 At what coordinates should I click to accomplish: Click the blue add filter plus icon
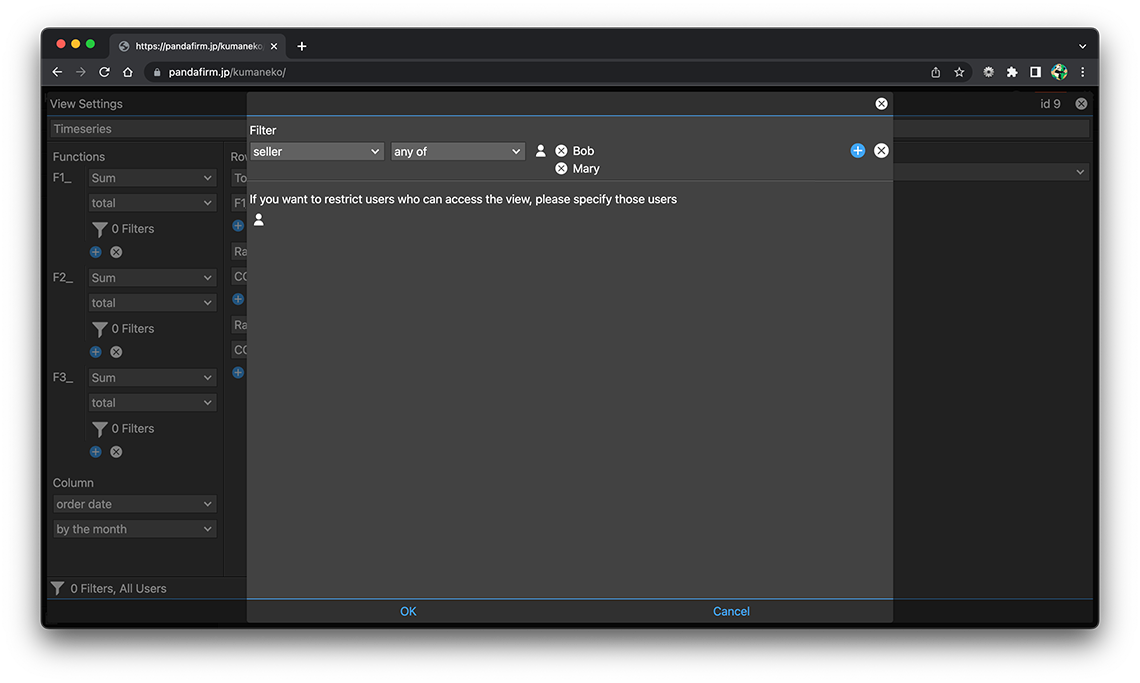coord(857,151)
